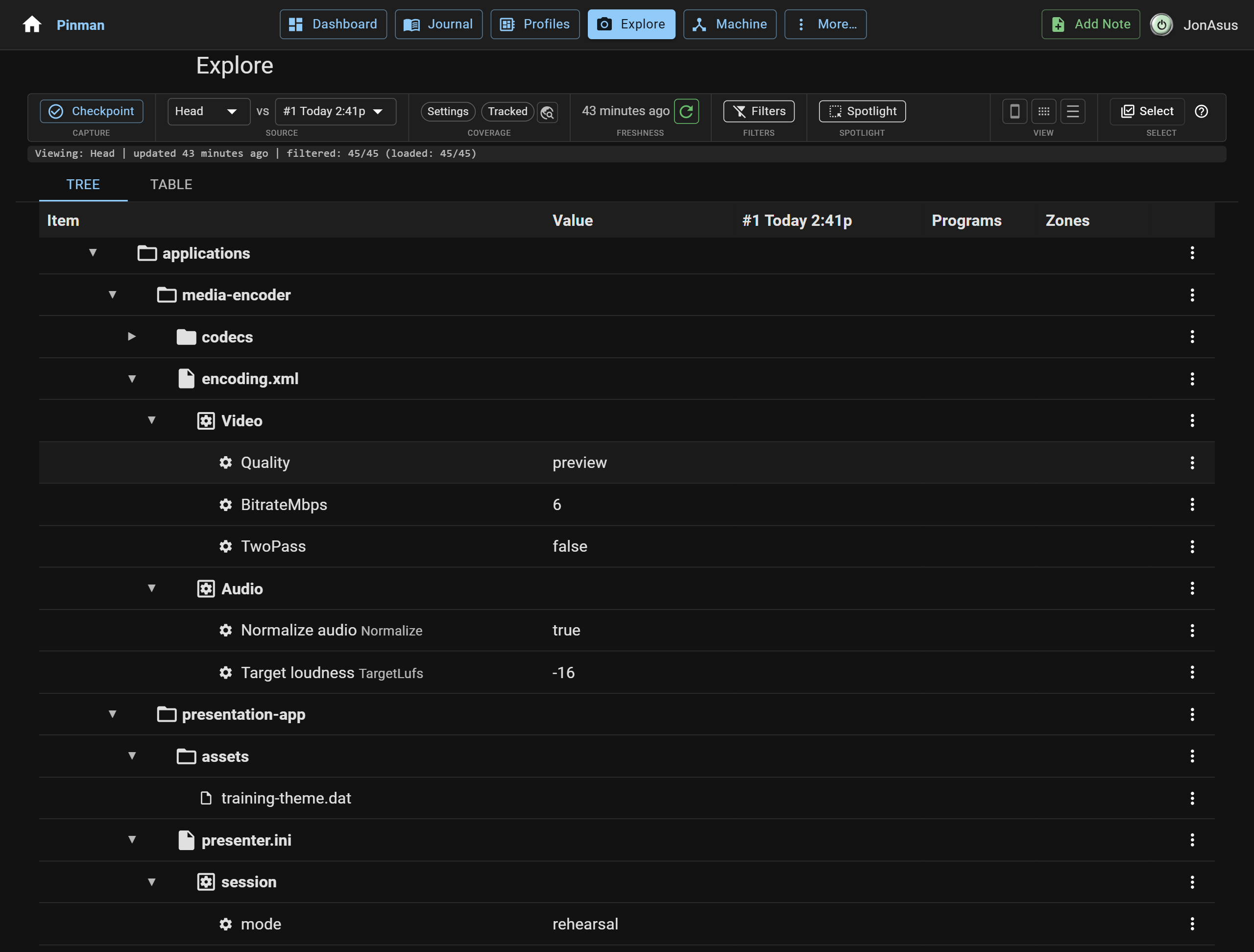Switch to the list lines view

tap(1073, 111)
